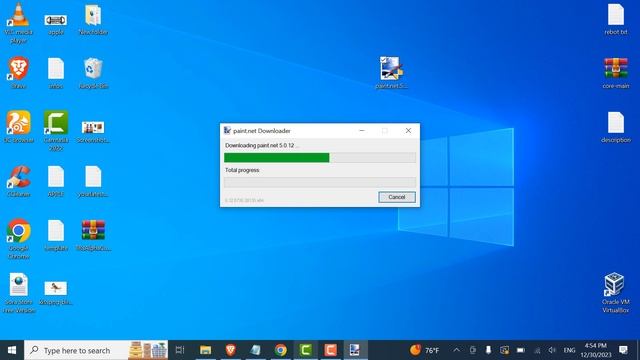Viewport: 640px width, 360px height.
Task: Select the bird image file at bottom left
Action: click(x=56, y=293)
